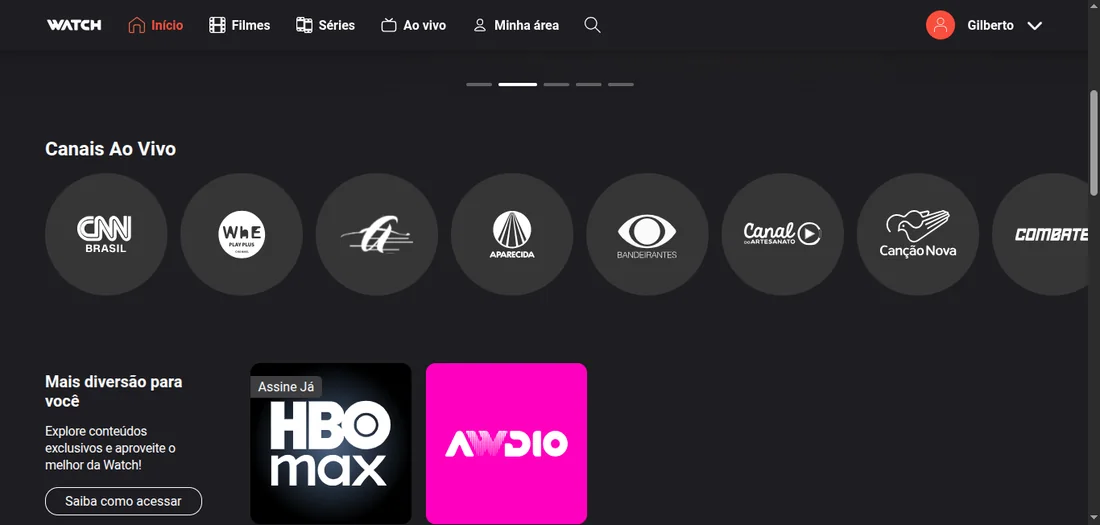Click the Canais Ao Vivo heading
This screenshot has height=525, width=1100.
click(x=110, y=149)
